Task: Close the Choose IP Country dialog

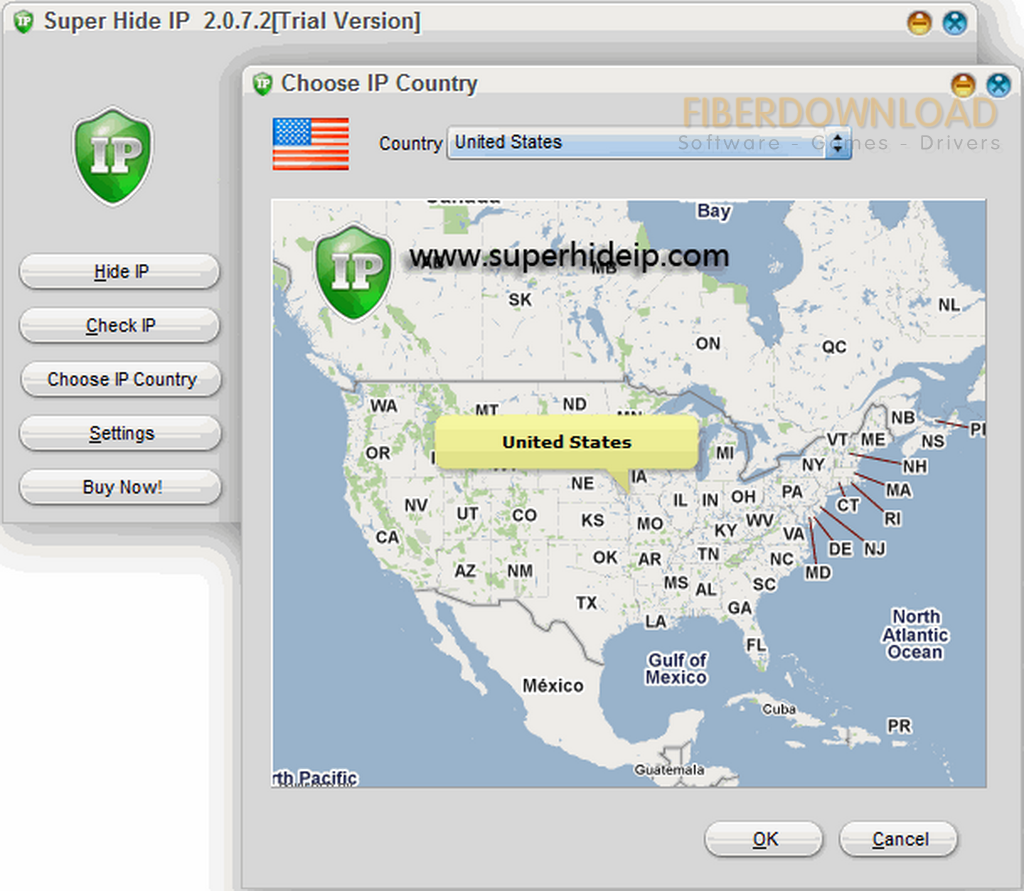Action: tap(999, 85)
